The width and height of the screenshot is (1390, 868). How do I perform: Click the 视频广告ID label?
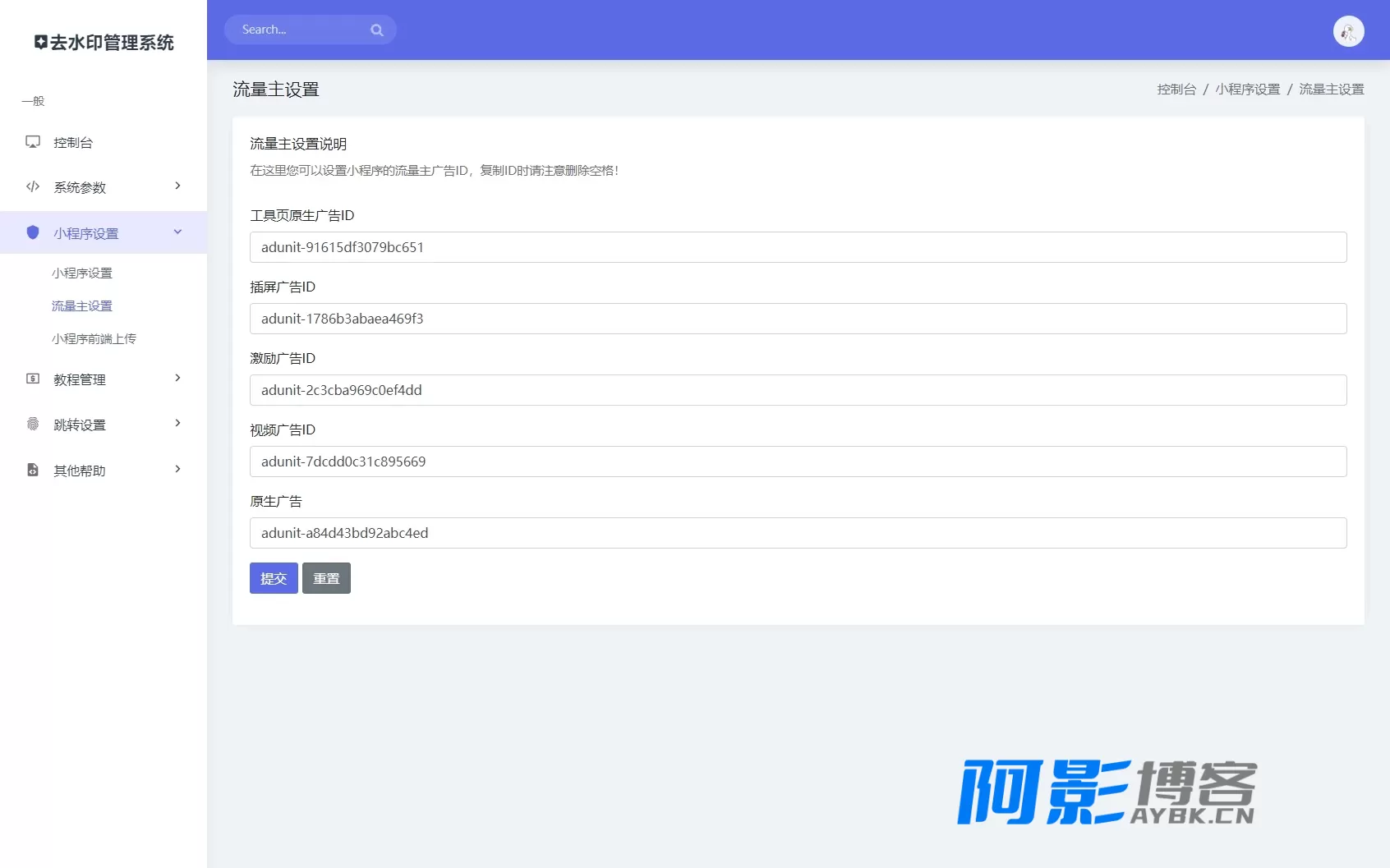283,429
